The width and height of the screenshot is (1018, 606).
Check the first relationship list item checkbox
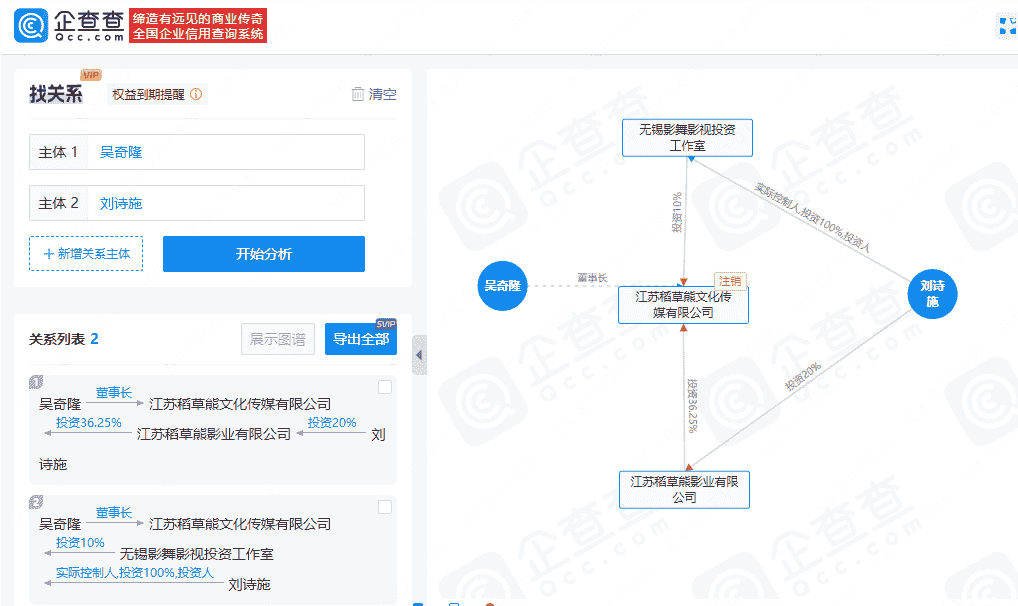386,386
